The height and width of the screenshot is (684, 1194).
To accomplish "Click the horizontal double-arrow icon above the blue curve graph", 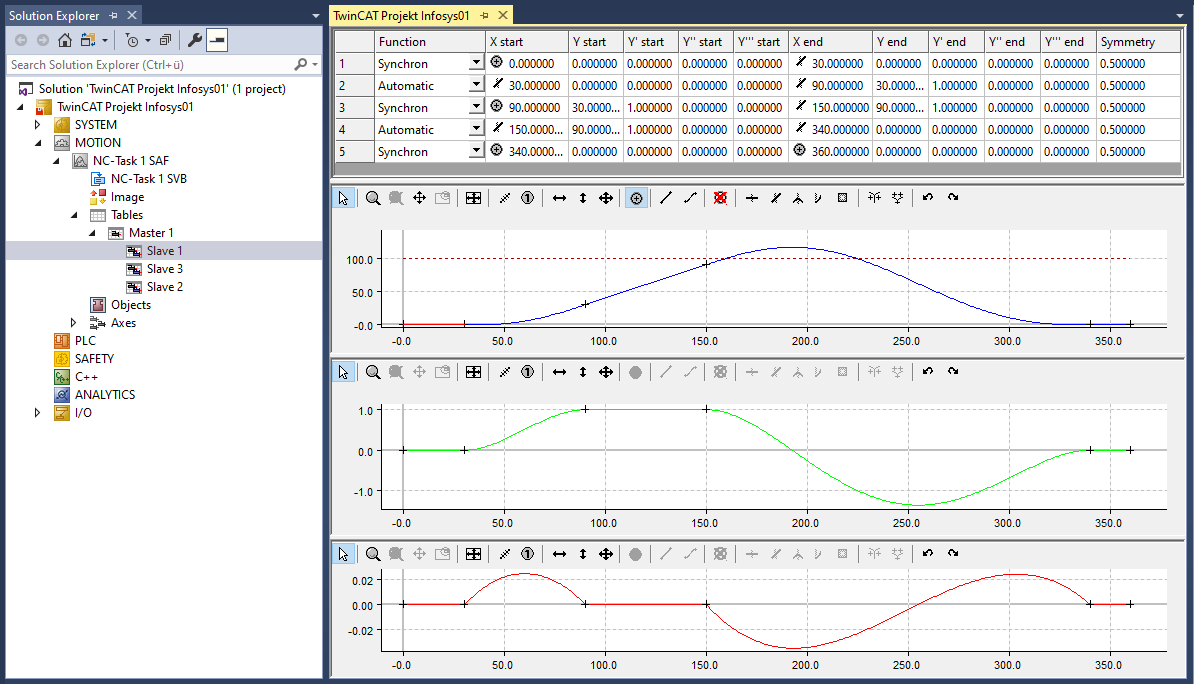I will (559, 198).
